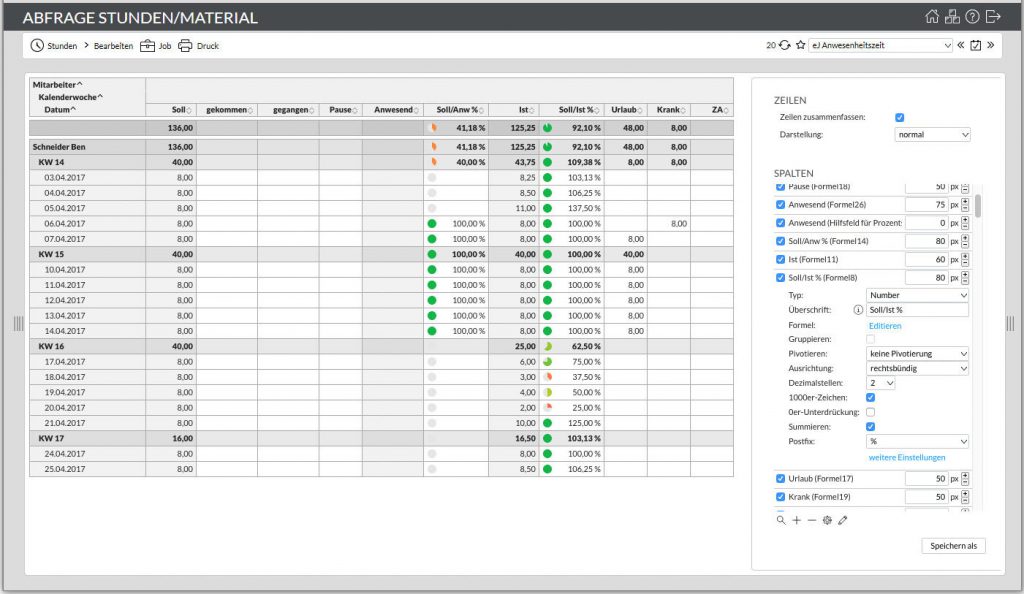Toggle 1000er-Zeichen checkbox

(871, 398)
